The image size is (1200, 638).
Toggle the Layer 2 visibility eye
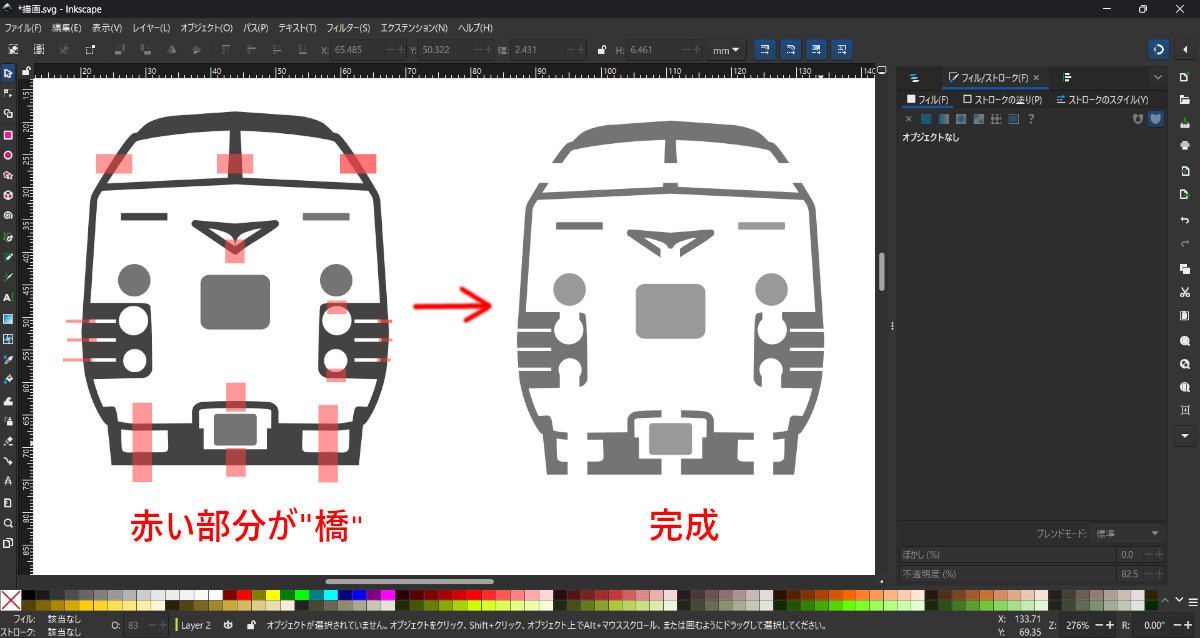click(229, 625)
